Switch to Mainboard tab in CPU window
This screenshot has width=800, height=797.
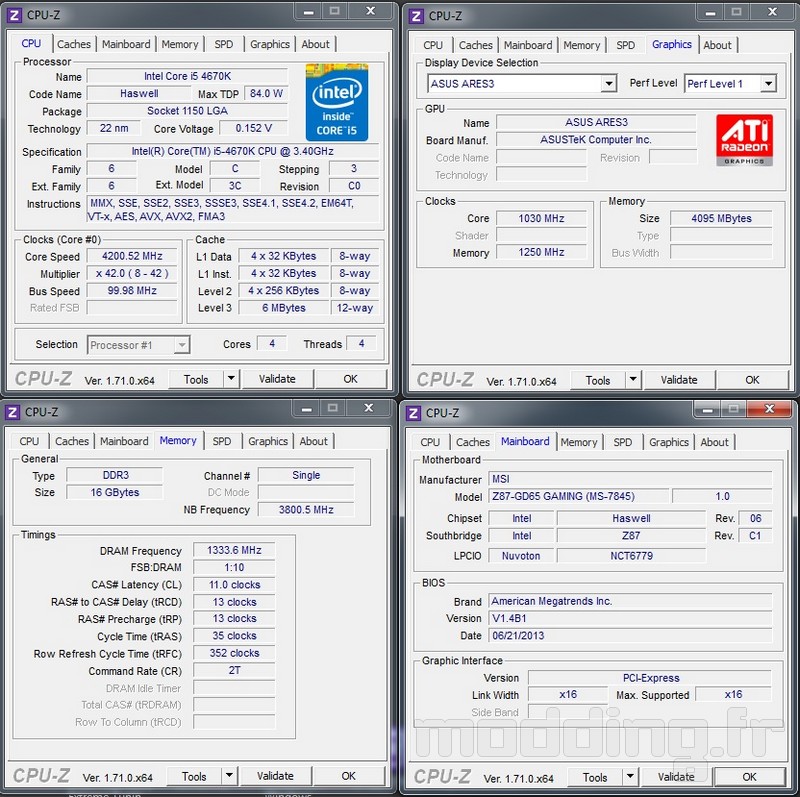coord(126,44)
